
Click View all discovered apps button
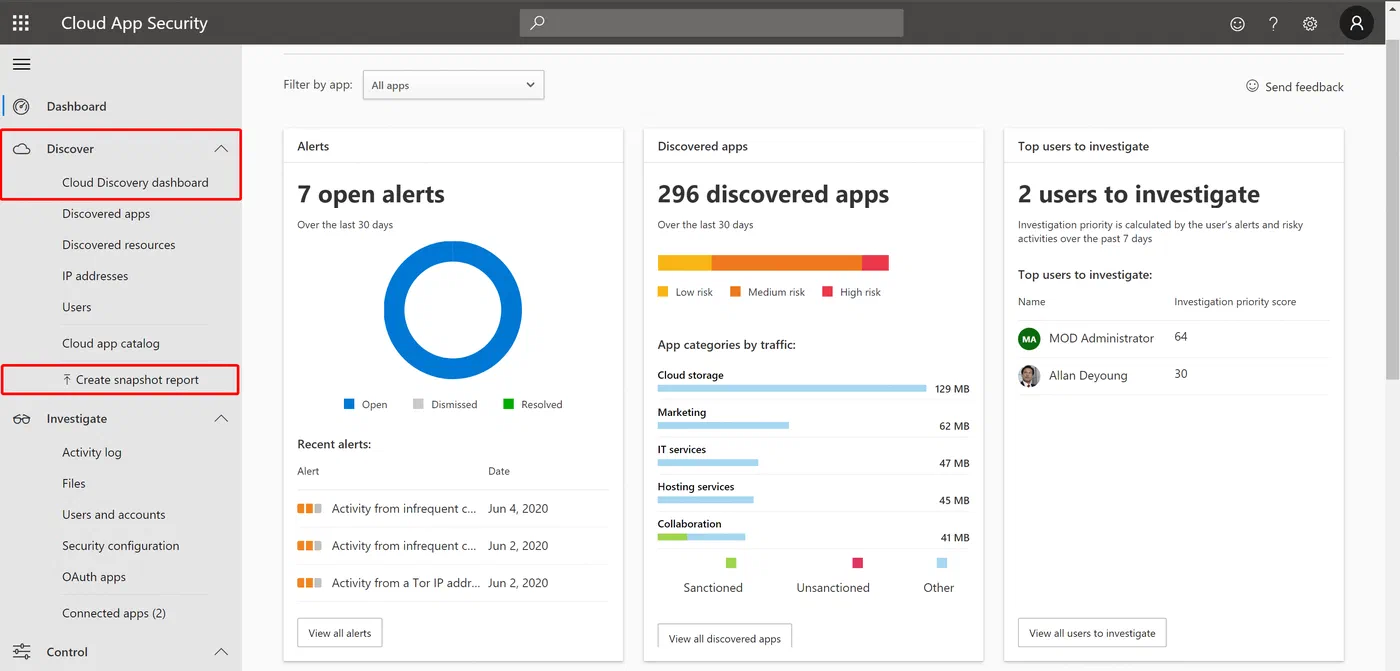point(725,638)
